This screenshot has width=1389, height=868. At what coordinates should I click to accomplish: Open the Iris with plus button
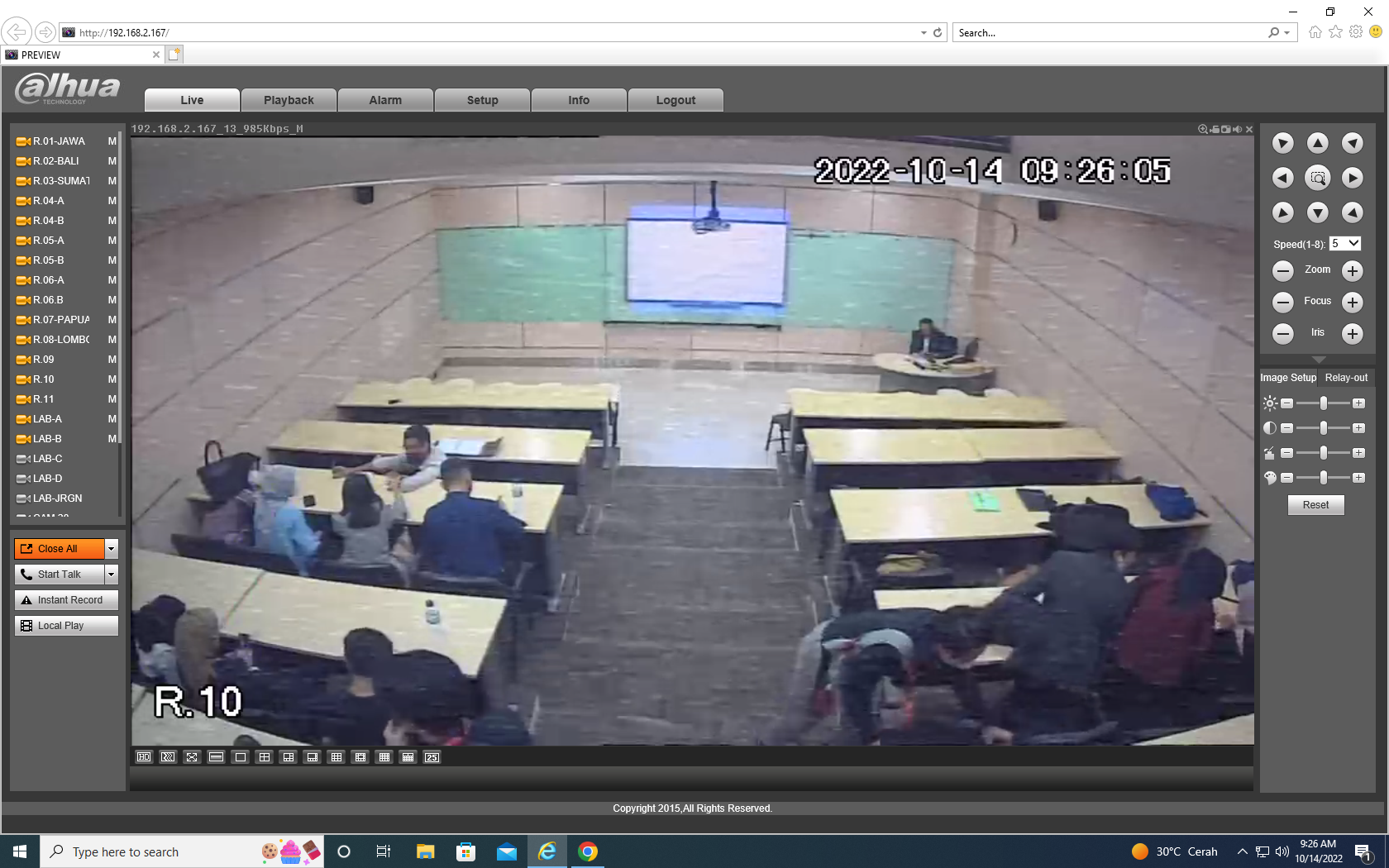point(1352,333)
